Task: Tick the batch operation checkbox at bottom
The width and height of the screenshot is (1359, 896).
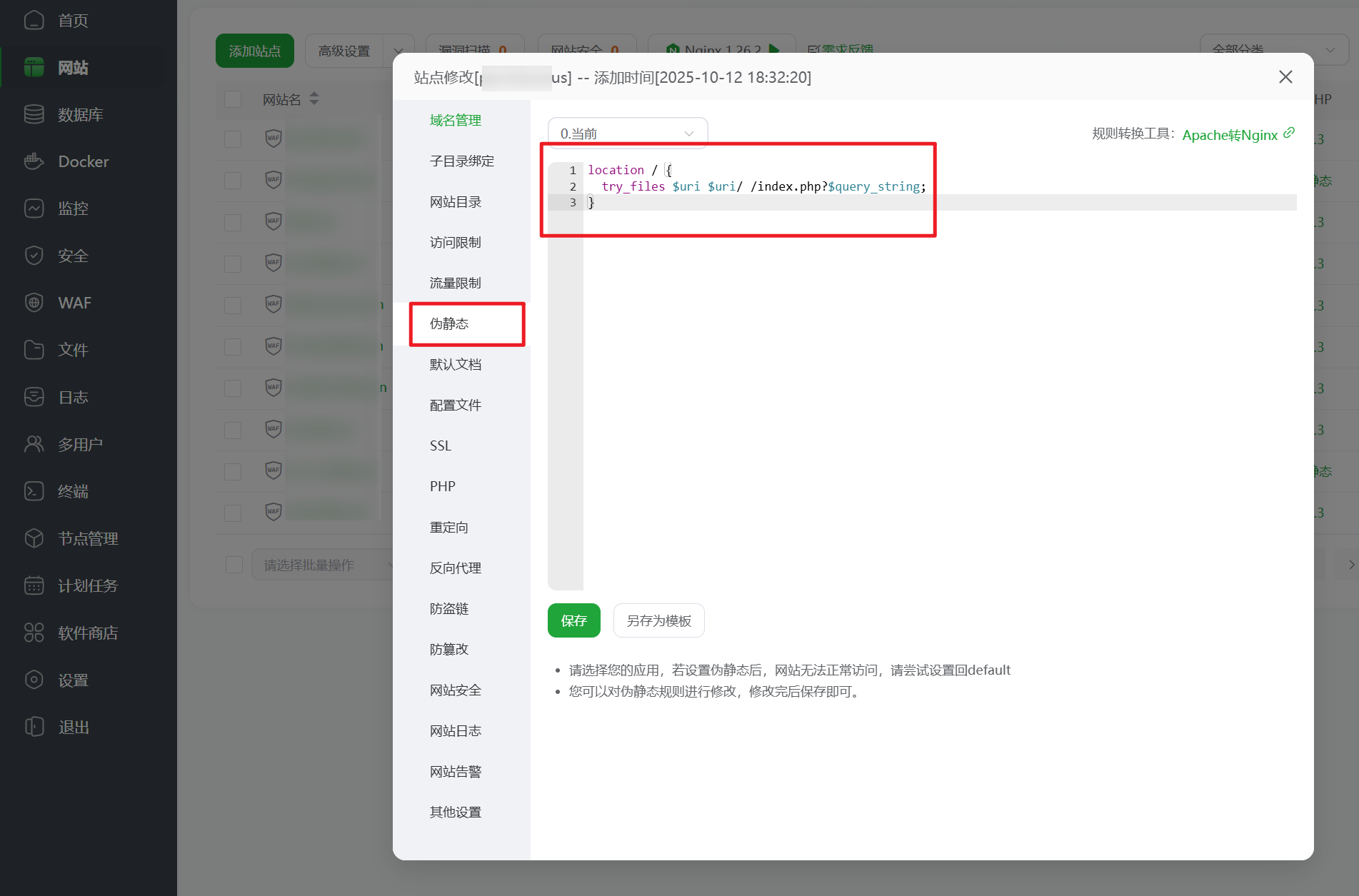Action: click(x=234, y=565)
